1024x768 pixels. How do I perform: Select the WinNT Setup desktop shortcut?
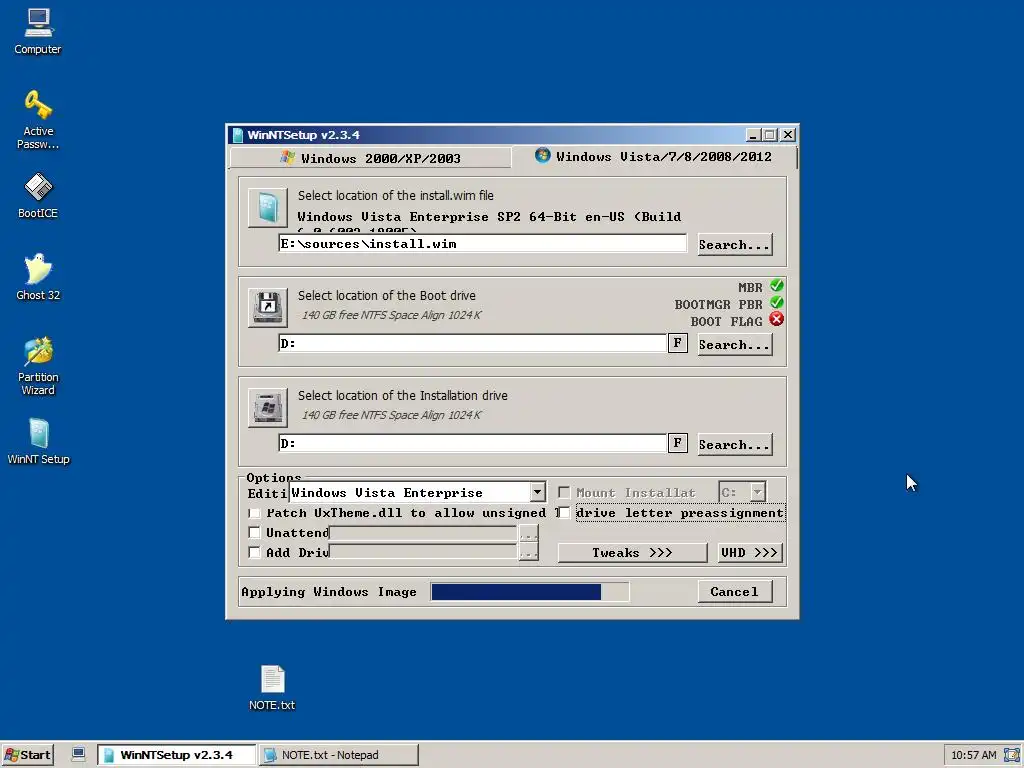pos(38,441)
